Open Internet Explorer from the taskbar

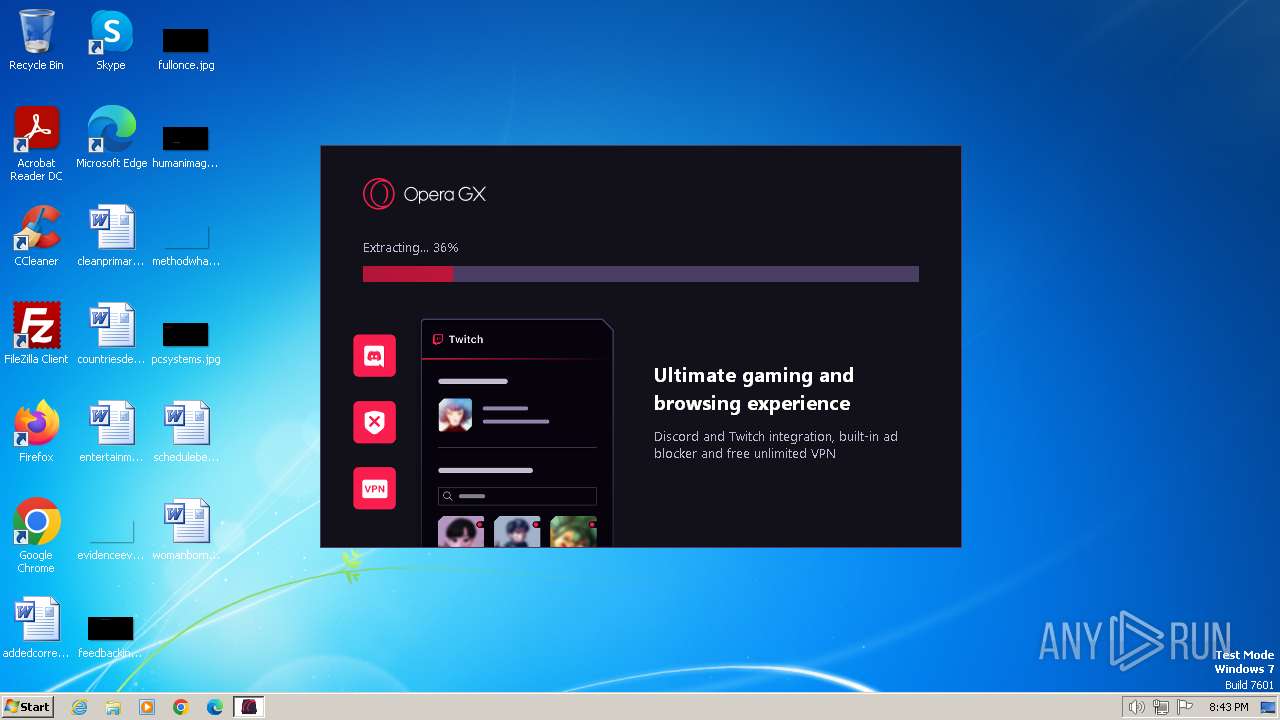click(79, 707)
